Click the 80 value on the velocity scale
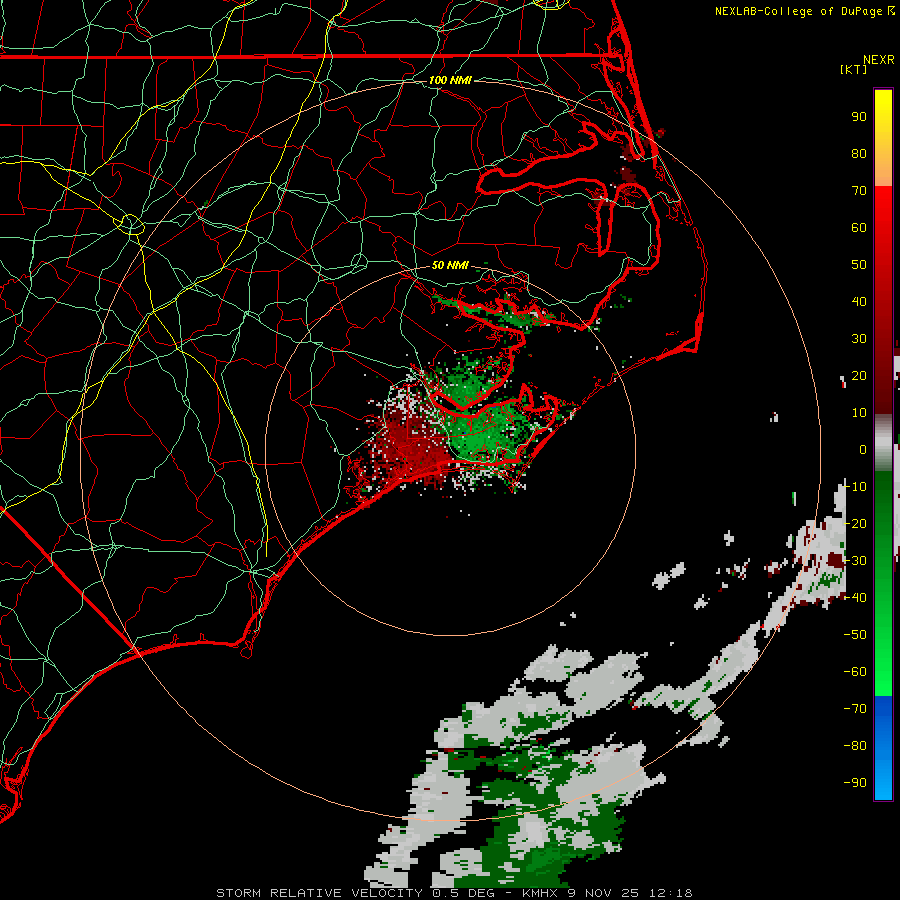900x900 pixels. (x=859, y=153)
